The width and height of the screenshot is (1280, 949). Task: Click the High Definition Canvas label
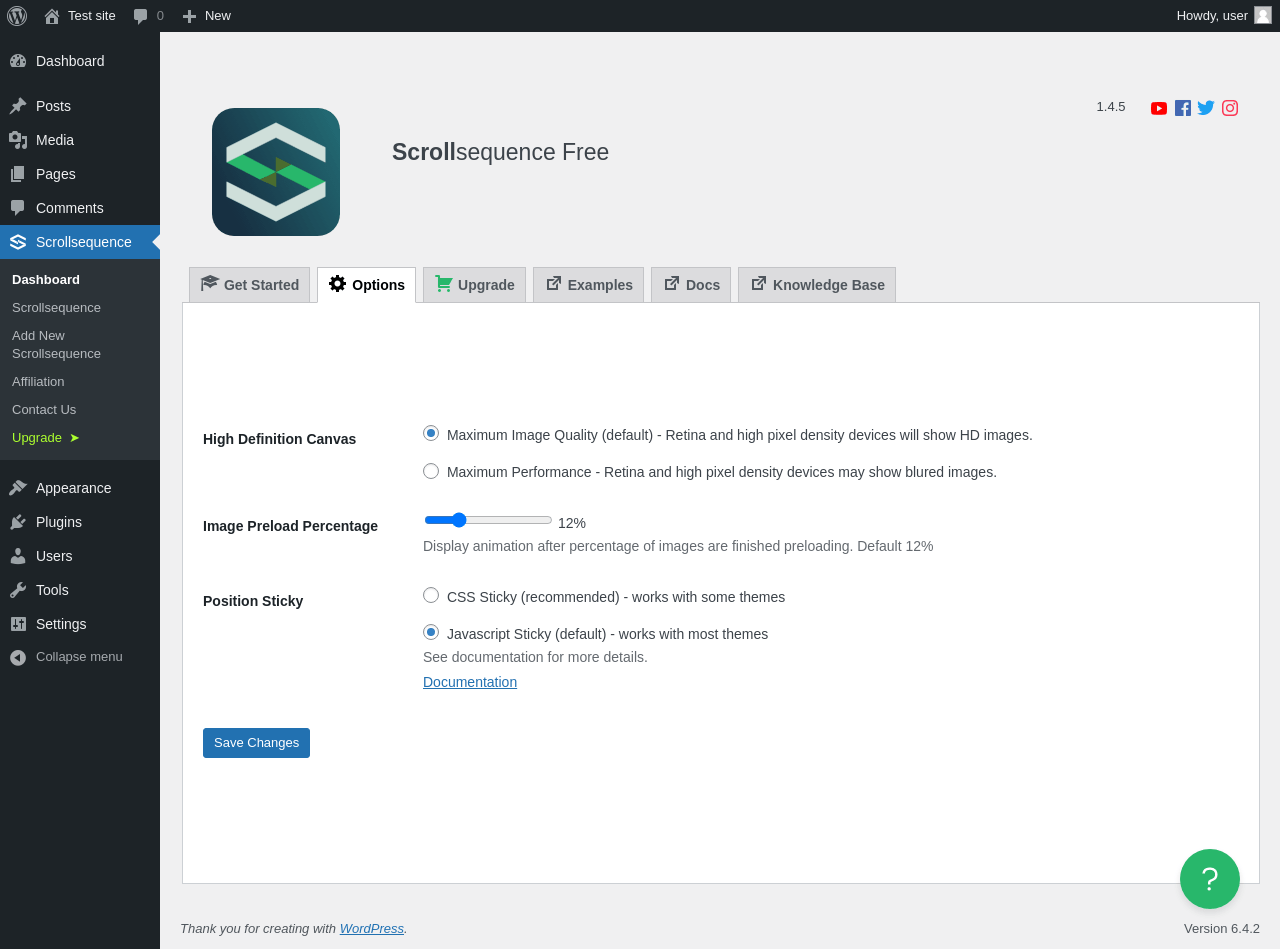tap(280, 439)
